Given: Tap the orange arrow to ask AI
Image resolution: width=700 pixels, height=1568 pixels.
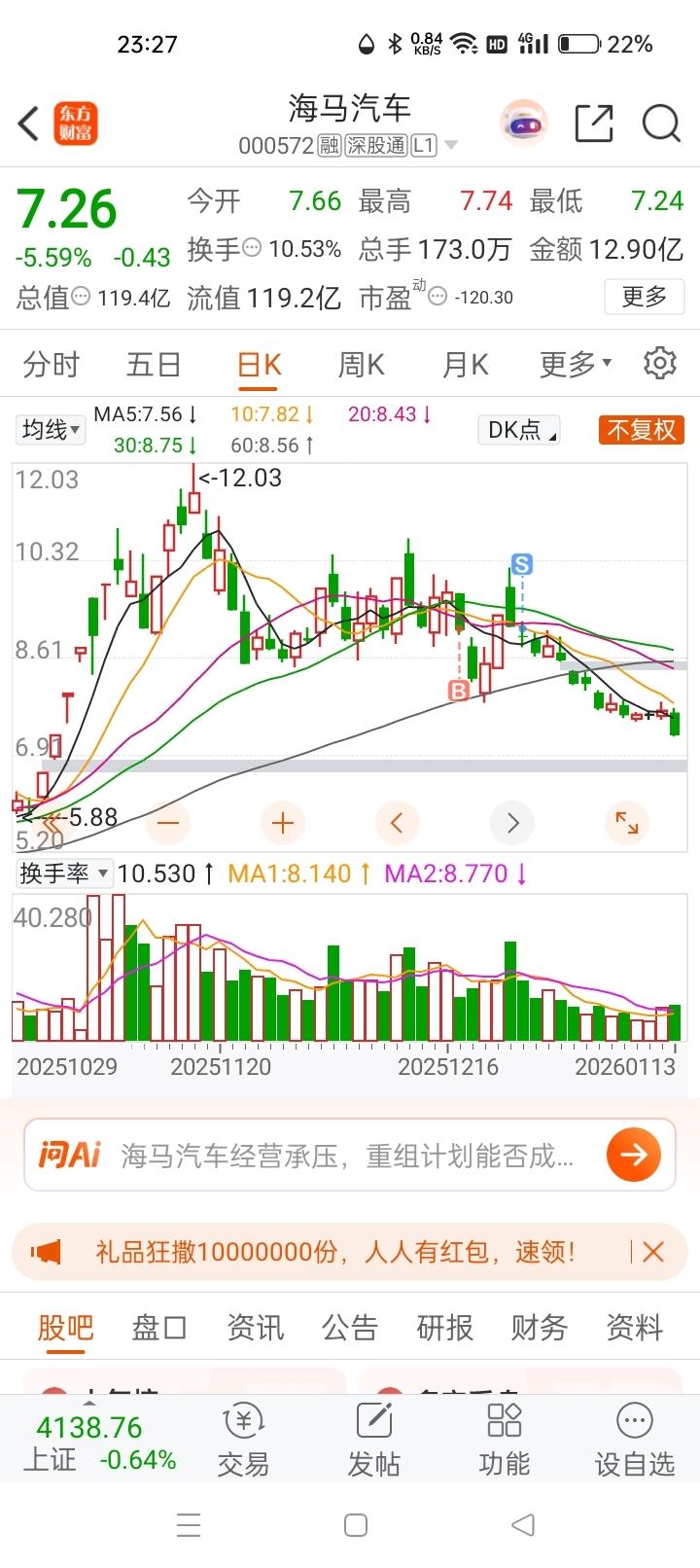Looking at the screenshot, I should [x=634, y=1155].
